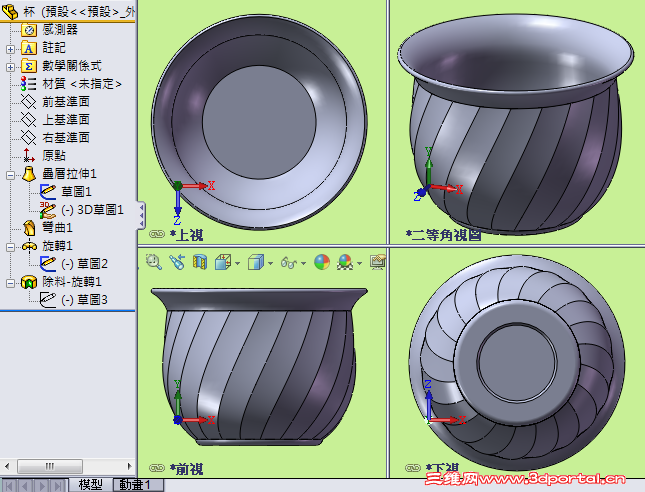Click the 除料-旋轉1 cut-revolve icon
Screen dimensions: 645x492
tap(29, 282)
